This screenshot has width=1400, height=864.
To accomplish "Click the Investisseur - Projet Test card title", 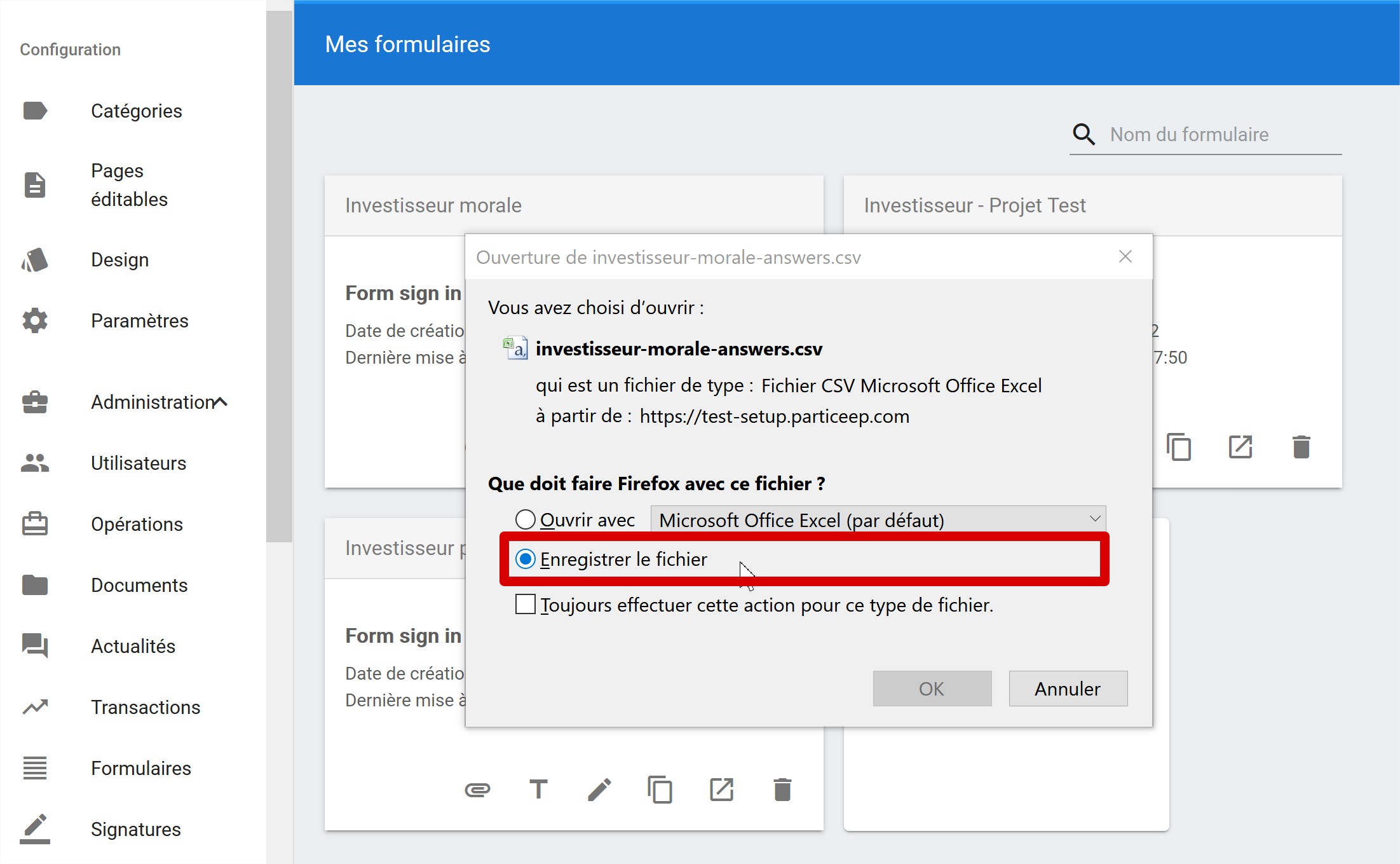I will (974, 205).
